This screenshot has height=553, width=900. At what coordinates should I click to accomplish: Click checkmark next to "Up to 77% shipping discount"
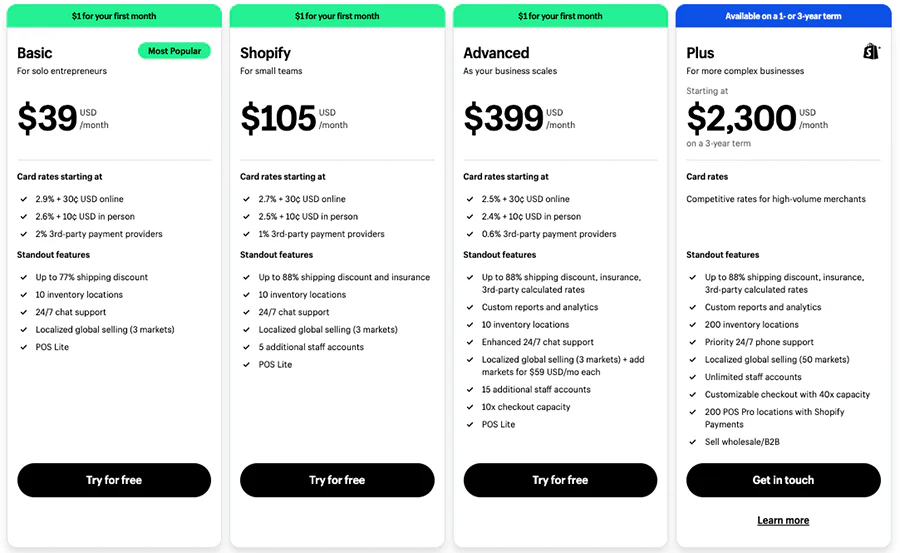(22, 277)
